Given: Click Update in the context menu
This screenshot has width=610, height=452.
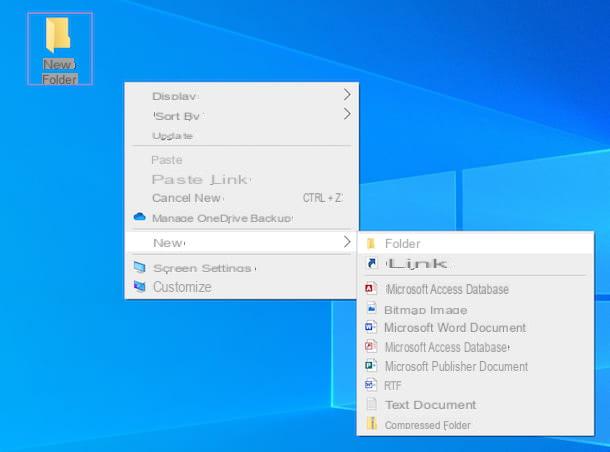Looking at the screenshot, I should 172,135.
